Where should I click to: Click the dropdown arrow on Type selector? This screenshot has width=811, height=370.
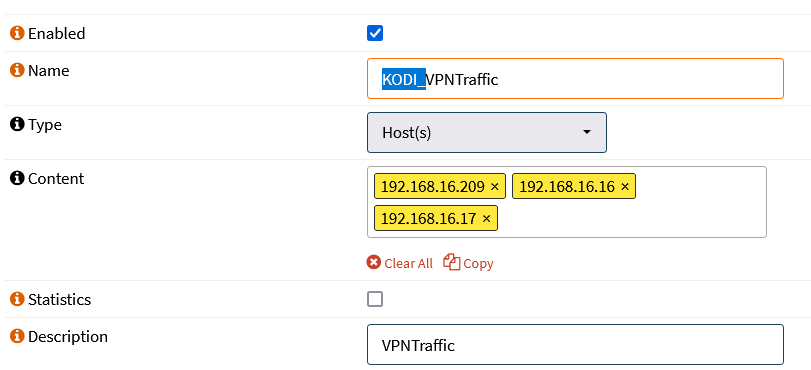(587, 132)
